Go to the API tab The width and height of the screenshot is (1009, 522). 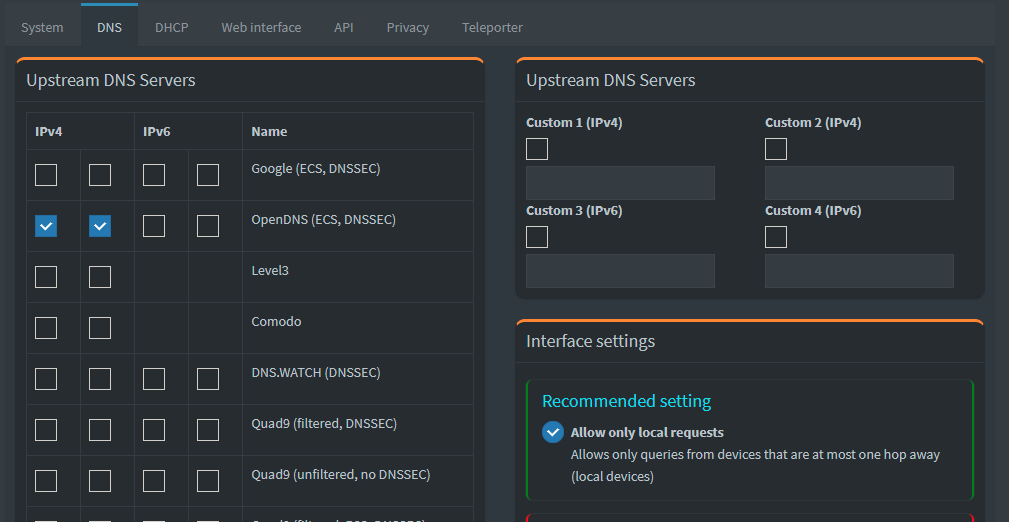[x=344, y=27]
